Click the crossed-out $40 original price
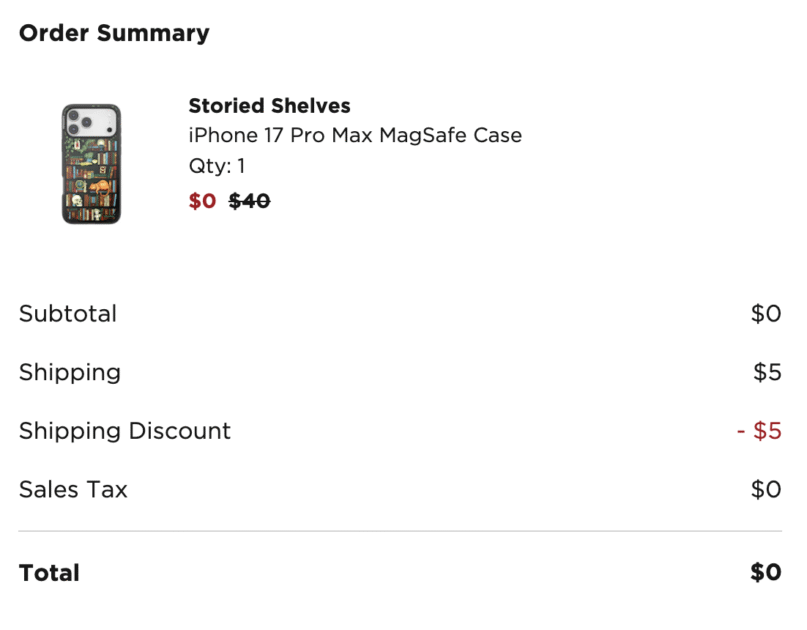This screenshot has height=630, width=807. (250, 201)
